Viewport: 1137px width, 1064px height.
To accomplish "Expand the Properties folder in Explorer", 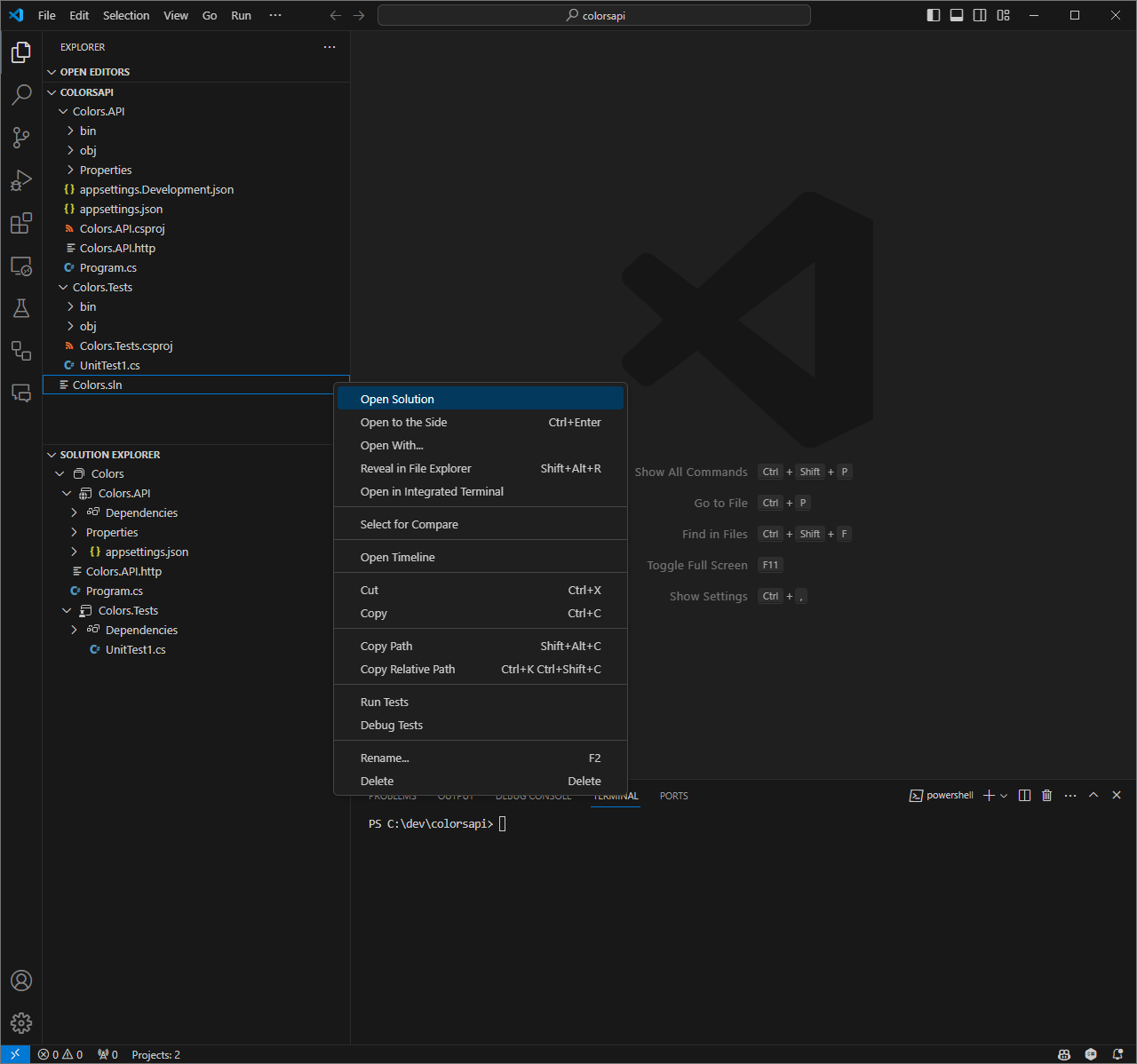I will tap(70, 171).
